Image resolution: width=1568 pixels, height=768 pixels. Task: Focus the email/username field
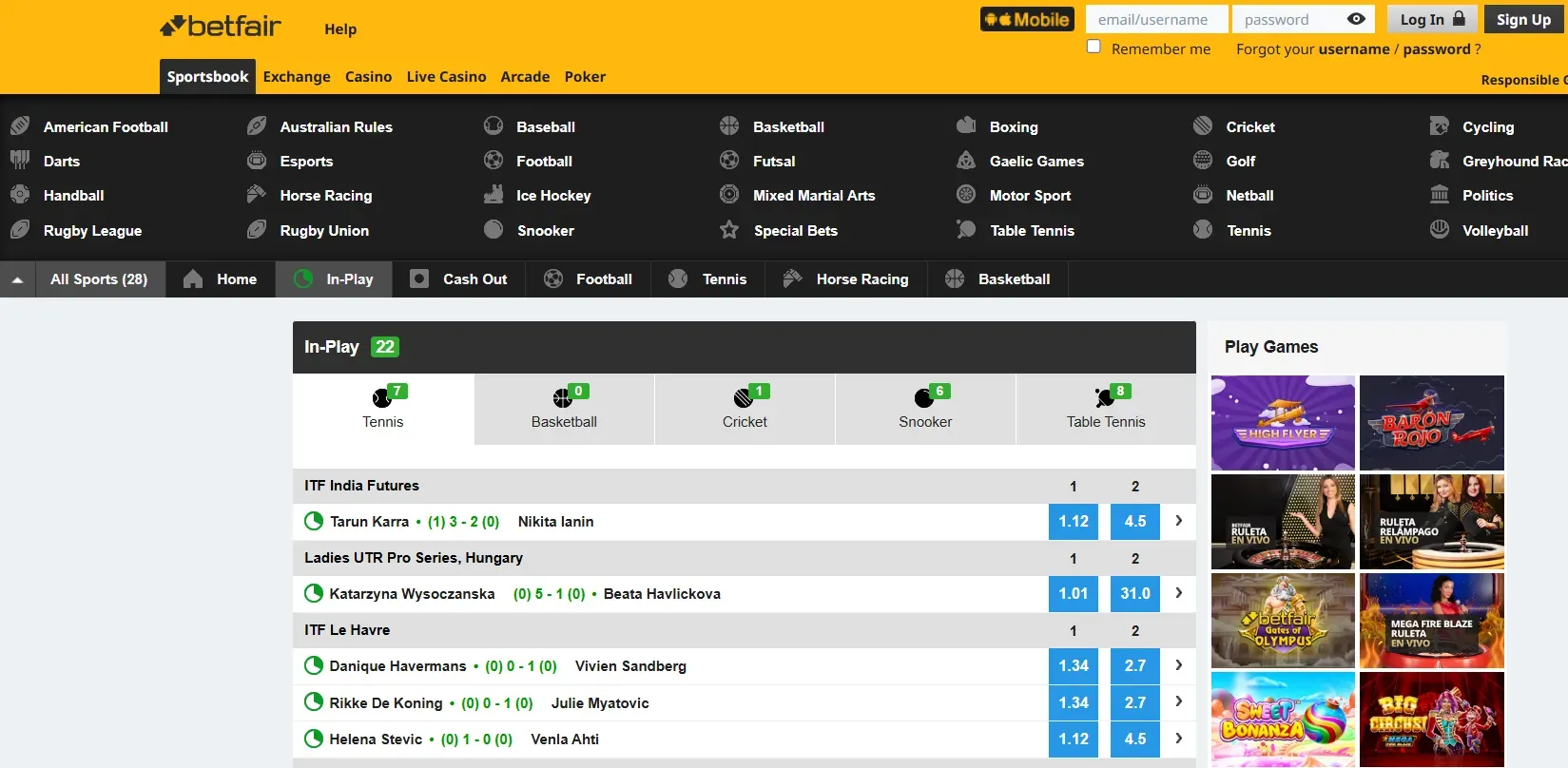coord(1156,19)
